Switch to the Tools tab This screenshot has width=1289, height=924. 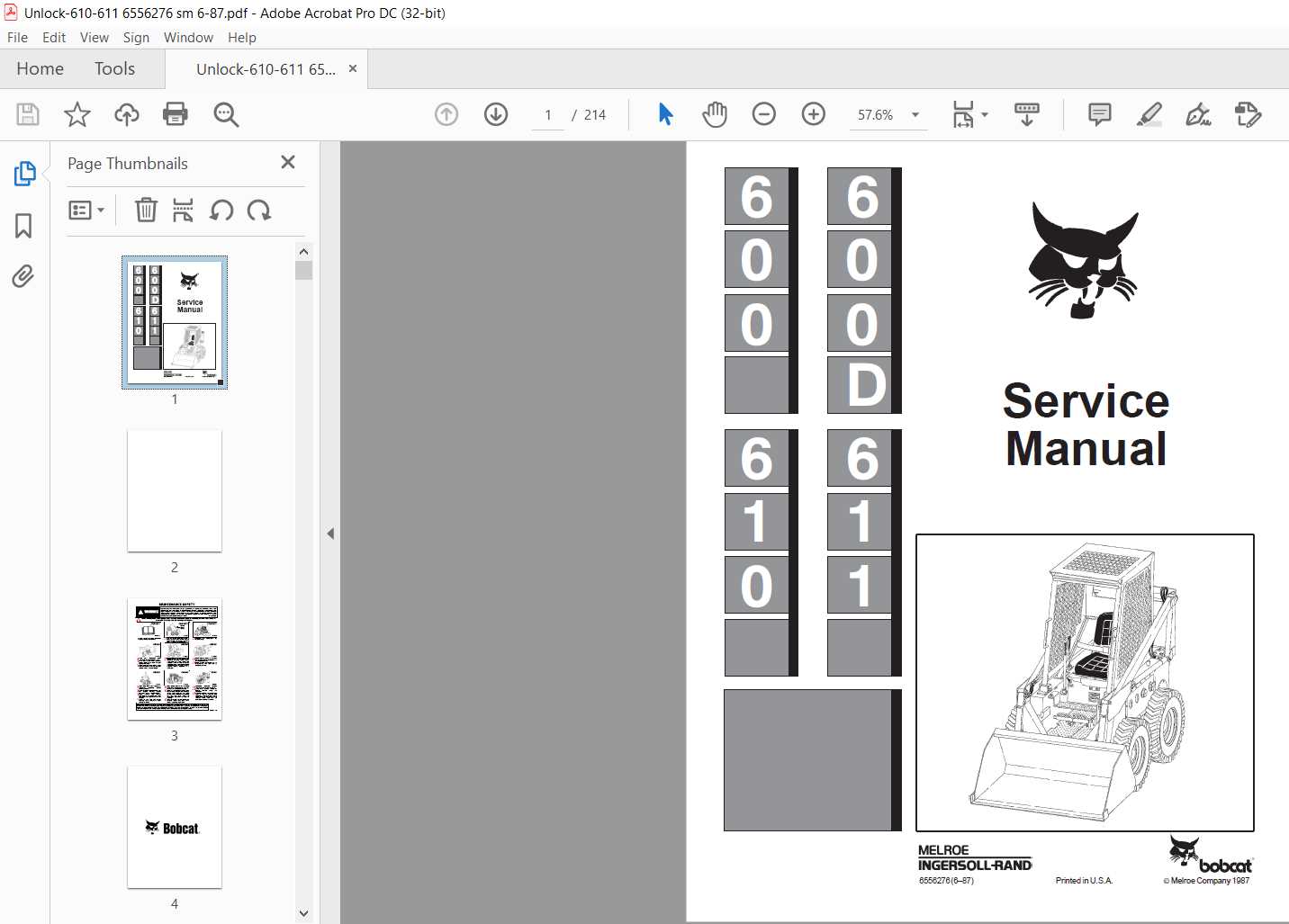pos(114,68)
